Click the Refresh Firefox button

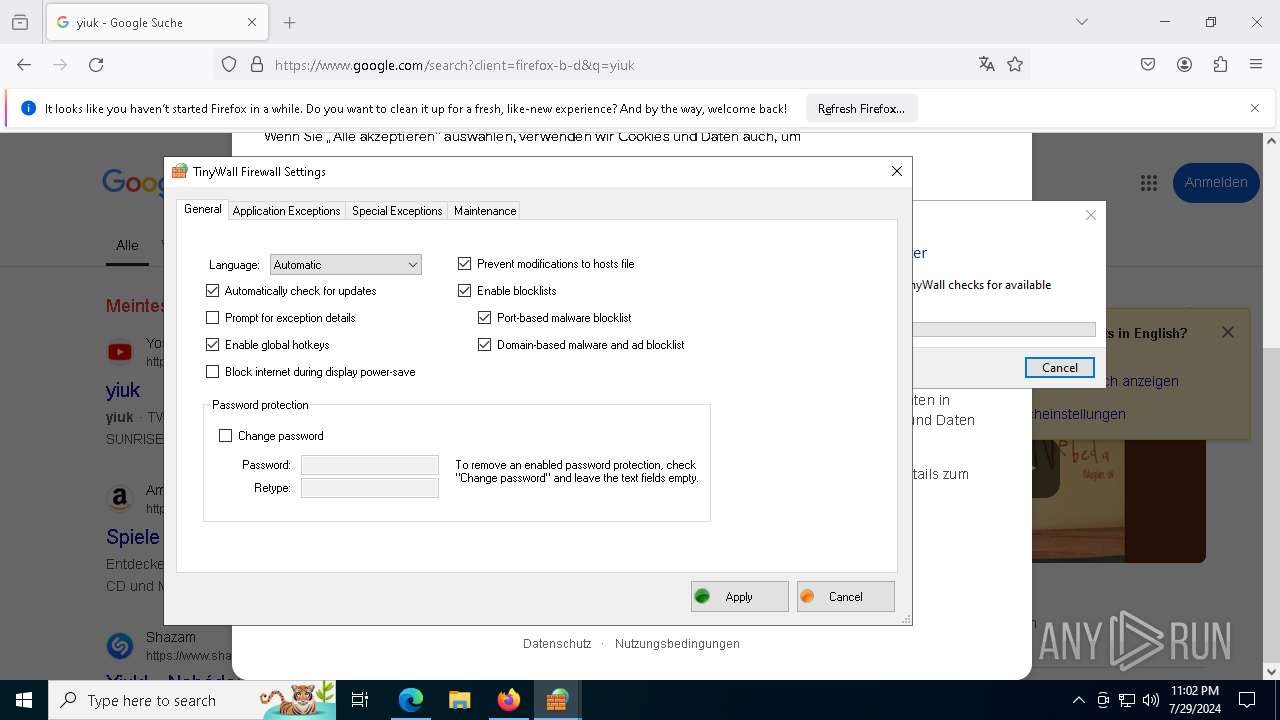point(861,109)
